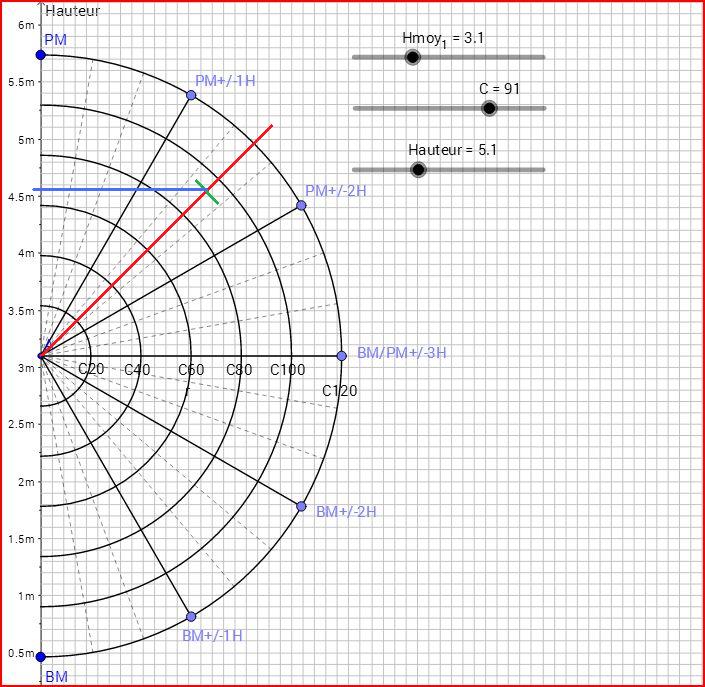
Task: Click the Hmoy1 slider handle
Action: (412, 57)
